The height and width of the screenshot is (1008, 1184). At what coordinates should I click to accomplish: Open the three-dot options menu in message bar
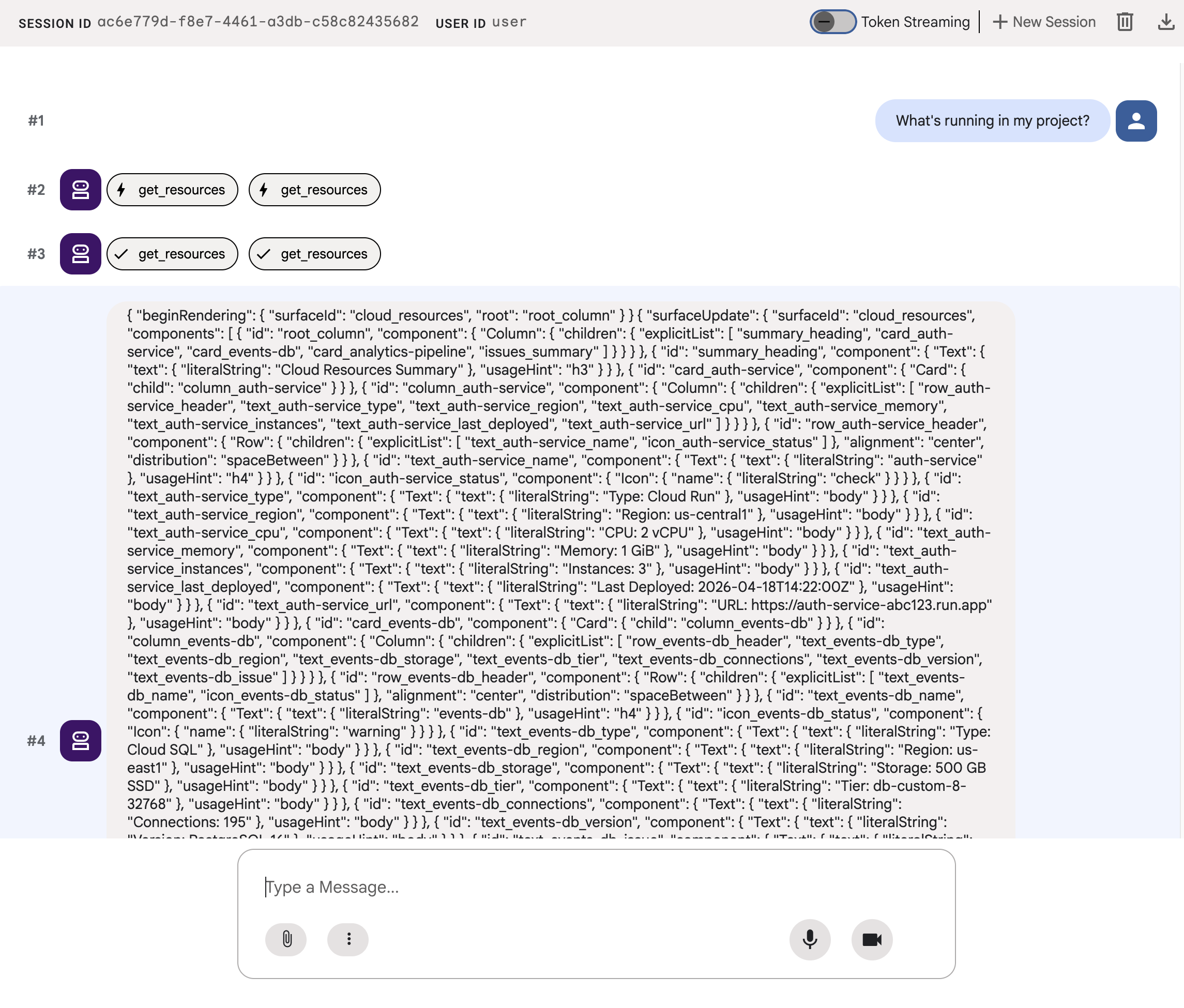pos(347,939)
